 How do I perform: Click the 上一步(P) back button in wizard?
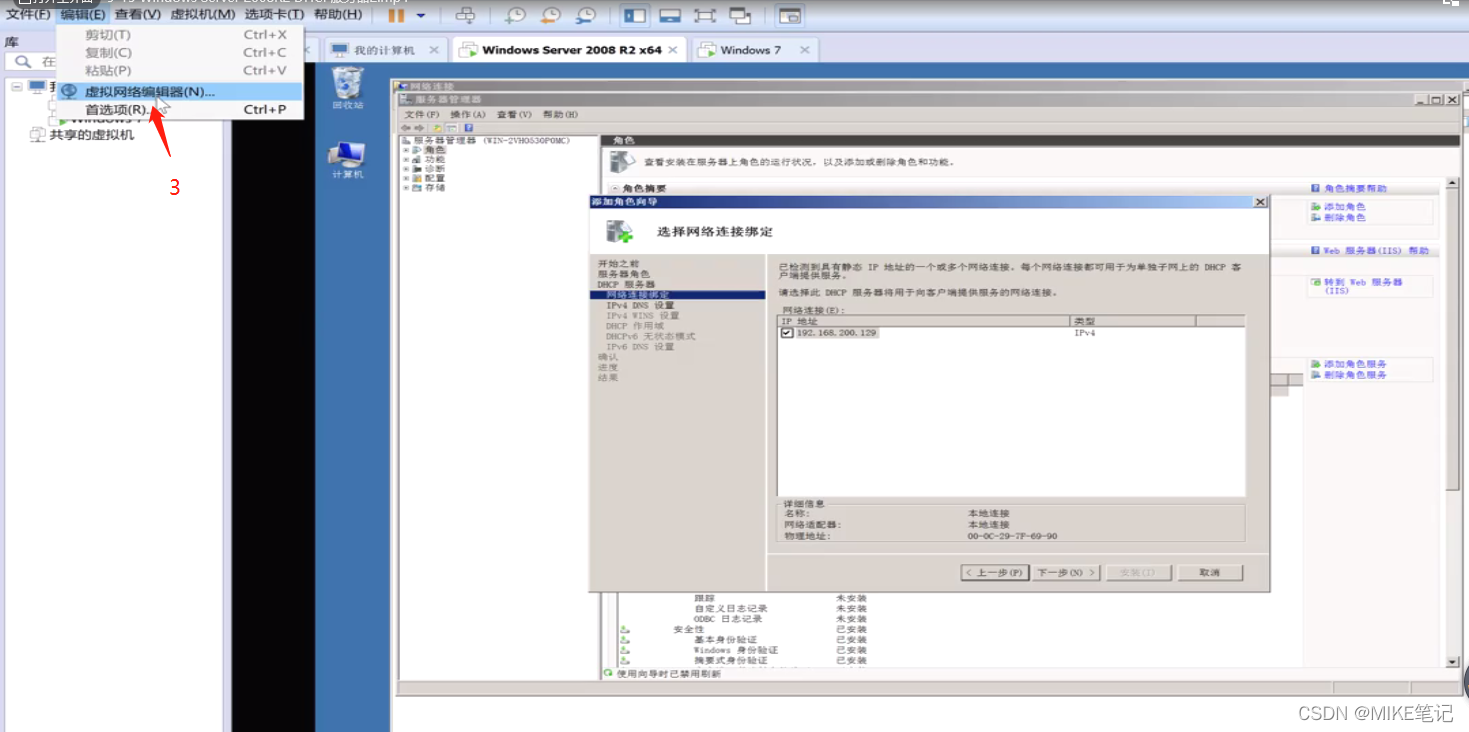tap(994, 573)
